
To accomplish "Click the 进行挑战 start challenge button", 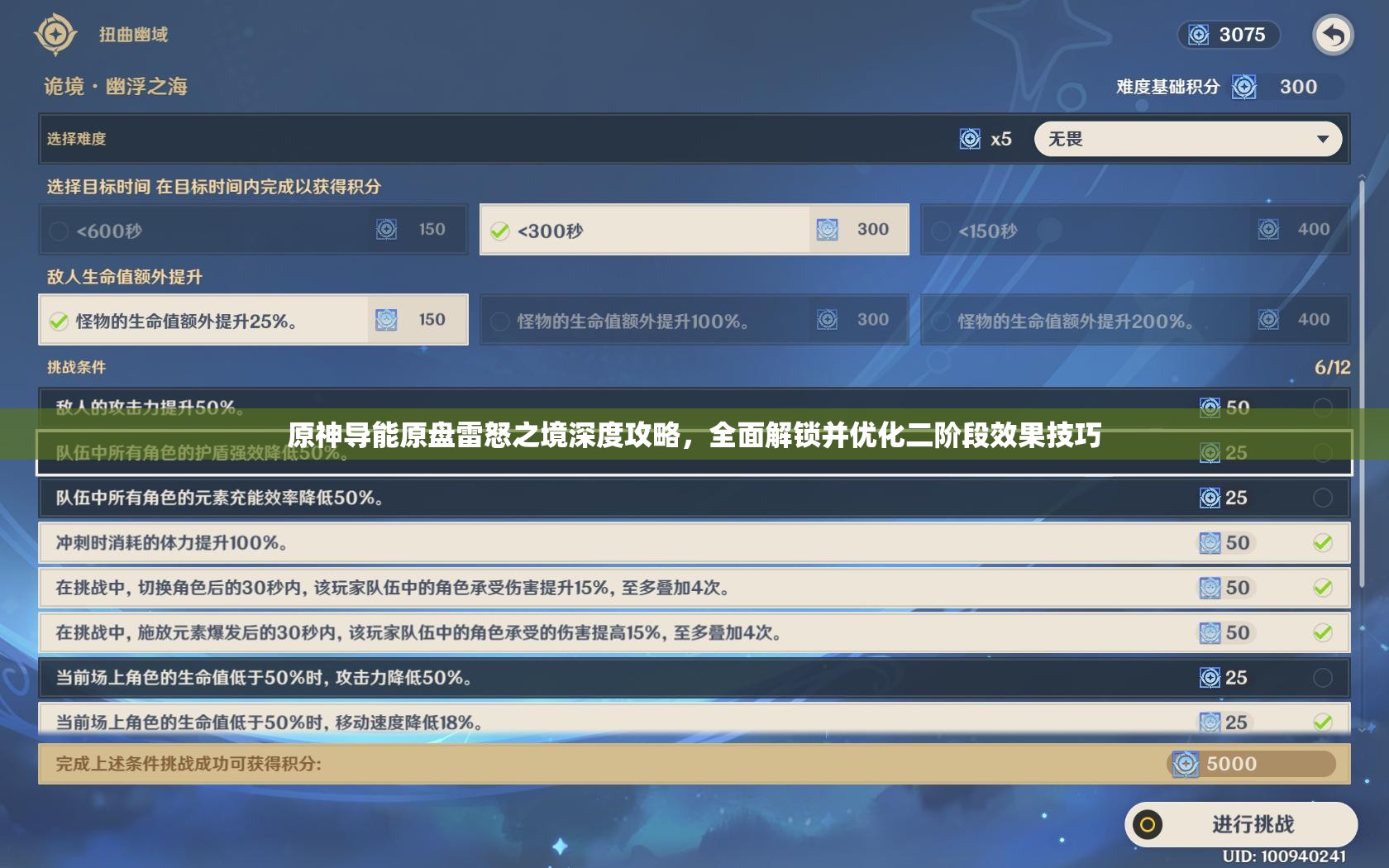I will tap(1241, 824).
